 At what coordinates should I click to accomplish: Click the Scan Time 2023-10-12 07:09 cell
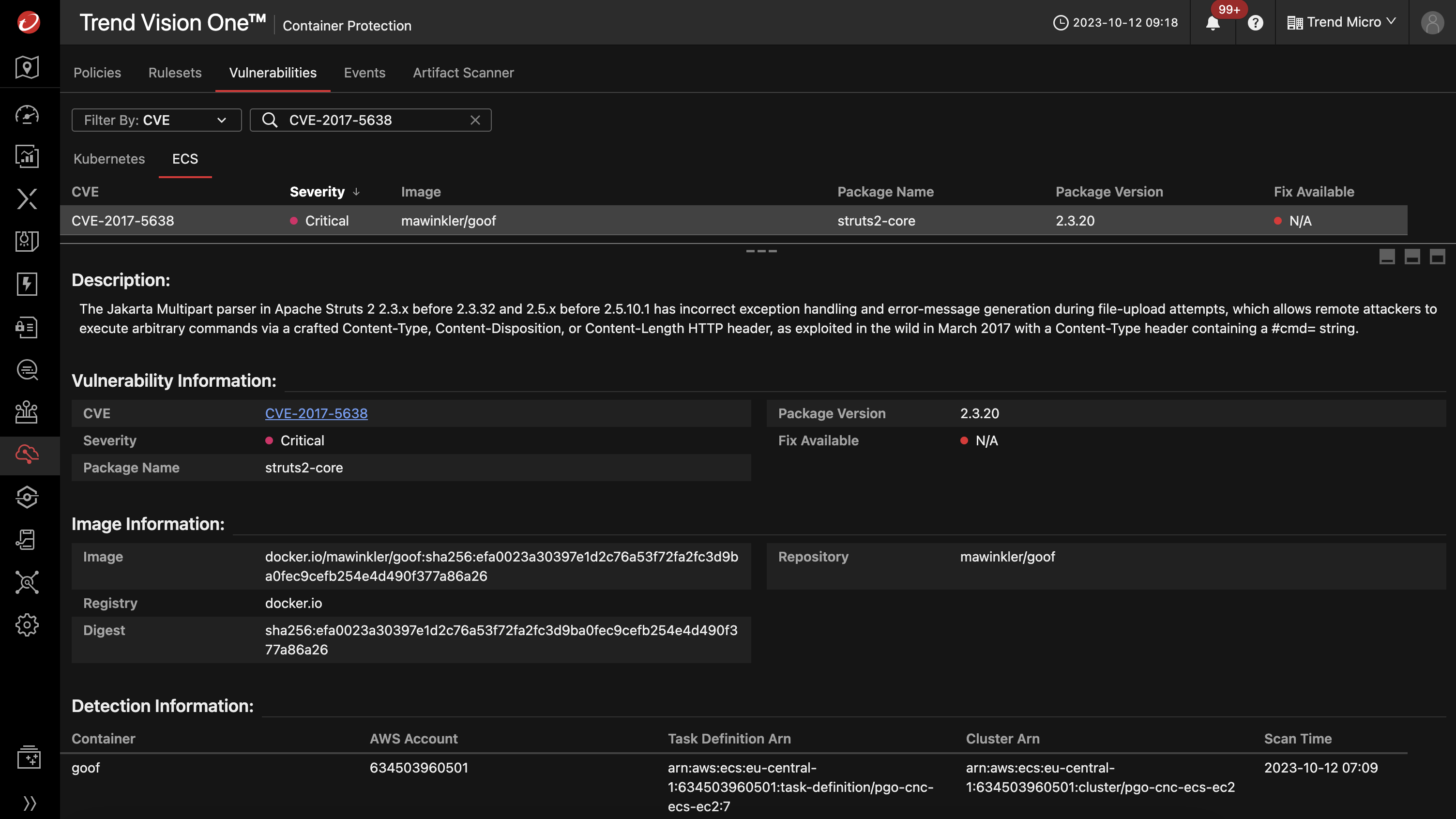click(1321, 768)
